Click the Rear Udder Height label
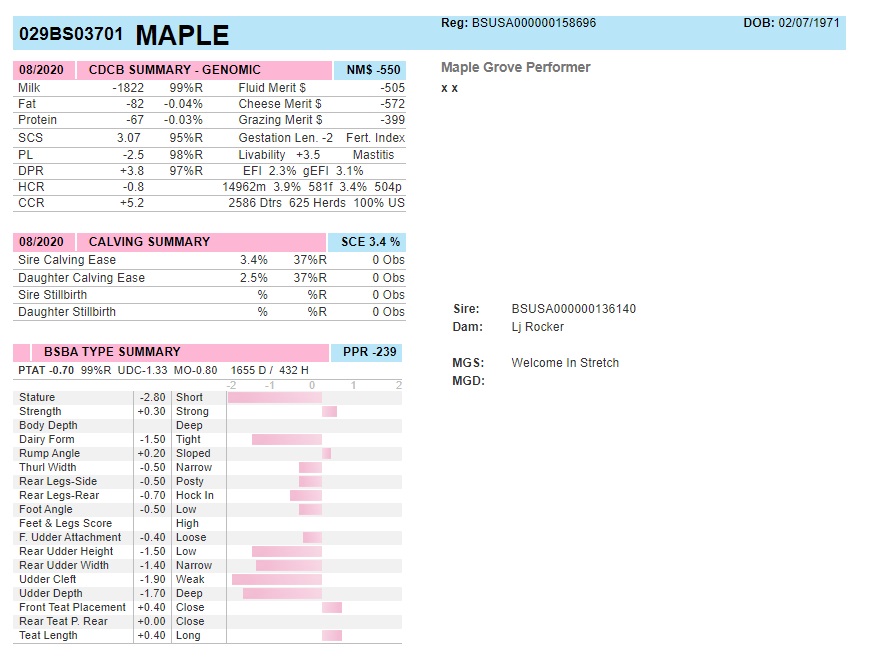 click(66, 552)
